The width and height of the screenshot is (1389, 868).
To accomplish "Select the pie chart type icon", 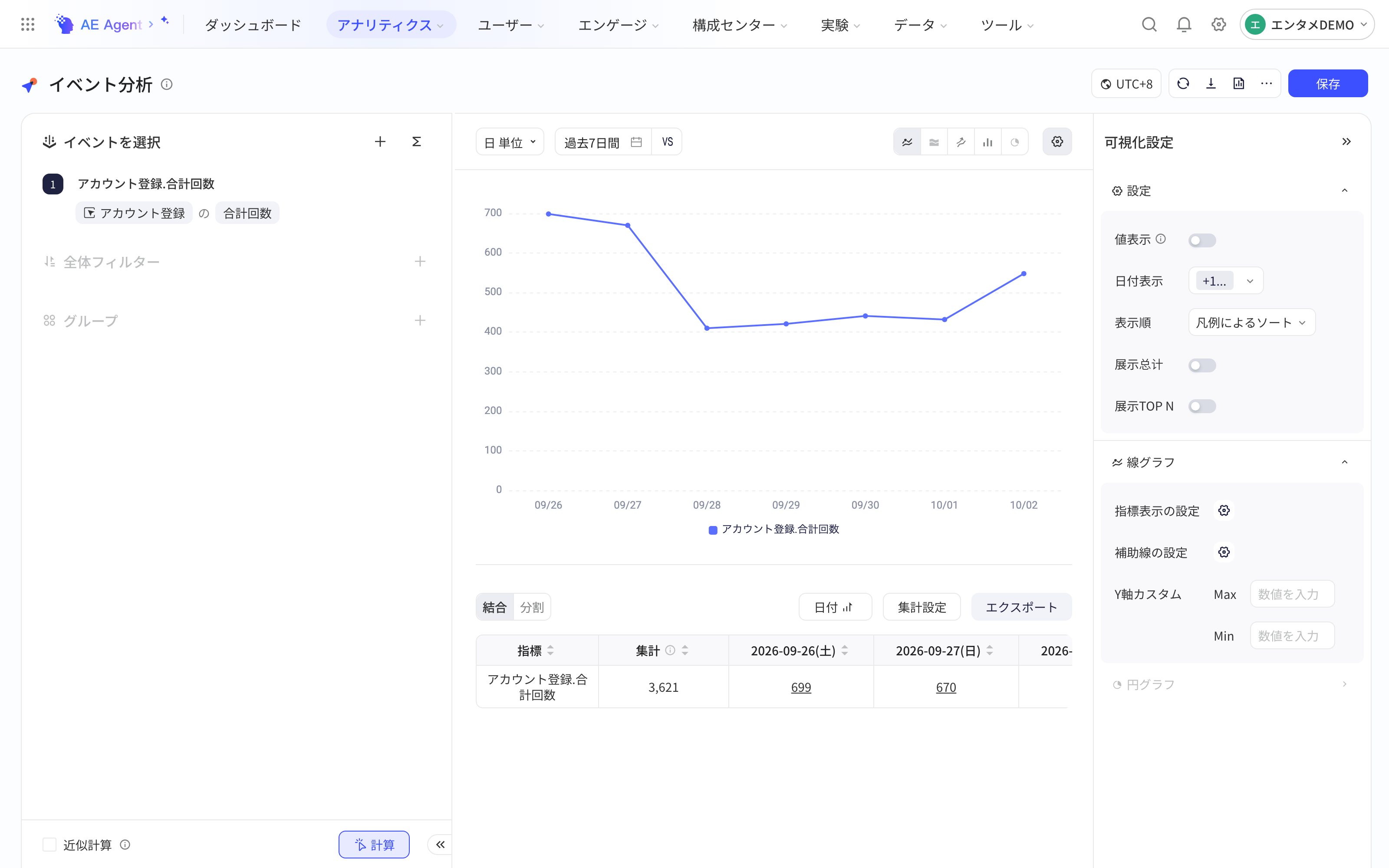I will pyautogui.click(x=1014, y=142).
